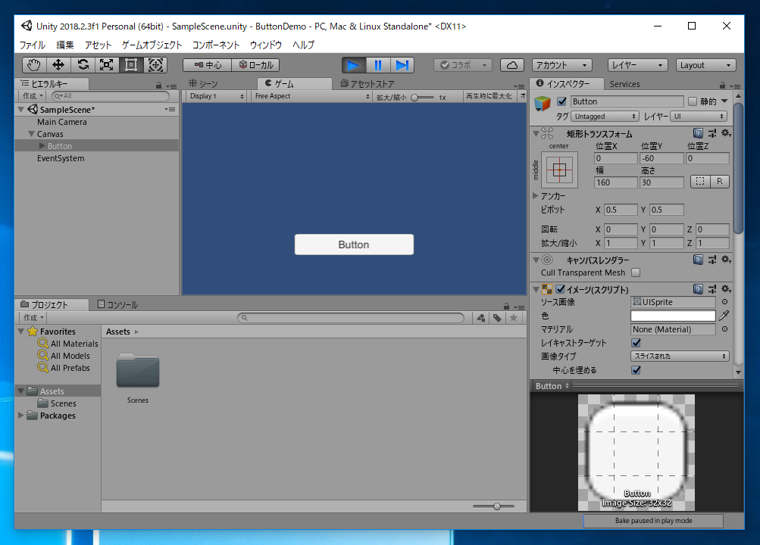Open the Layout dropdown
Screen dimensions: 760x545
[706, 65]
